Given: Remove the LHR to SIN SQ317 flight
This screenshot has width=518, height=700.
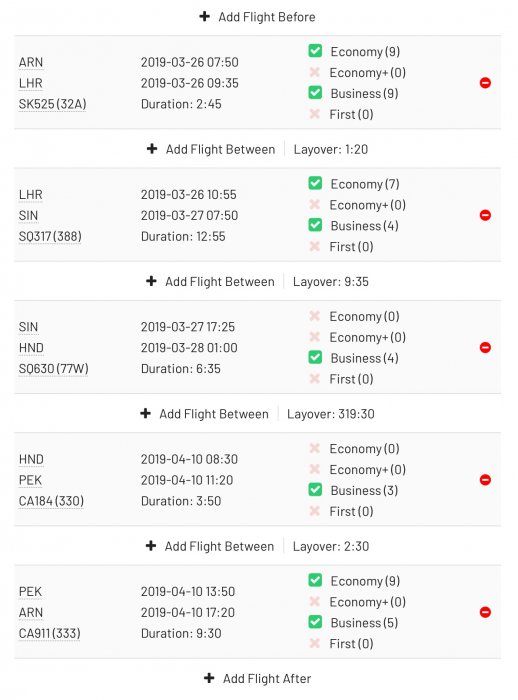Looking at the screenshot, I should [485, 215].
